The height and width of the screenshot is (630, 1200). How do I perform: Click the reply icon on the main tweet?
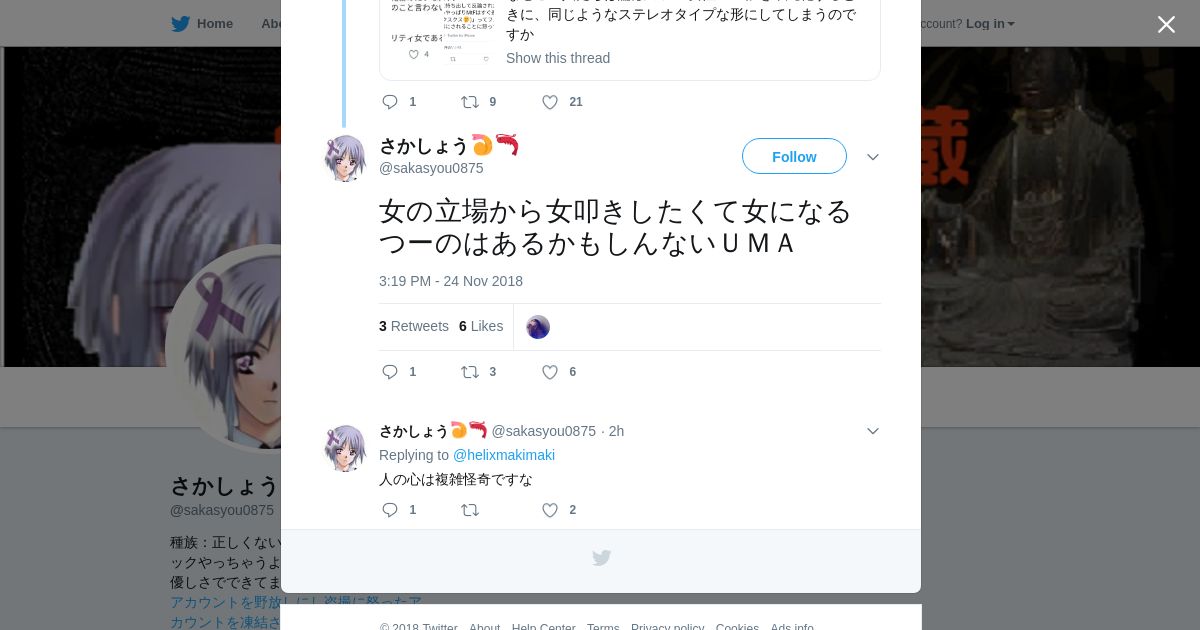pos(390,372)
